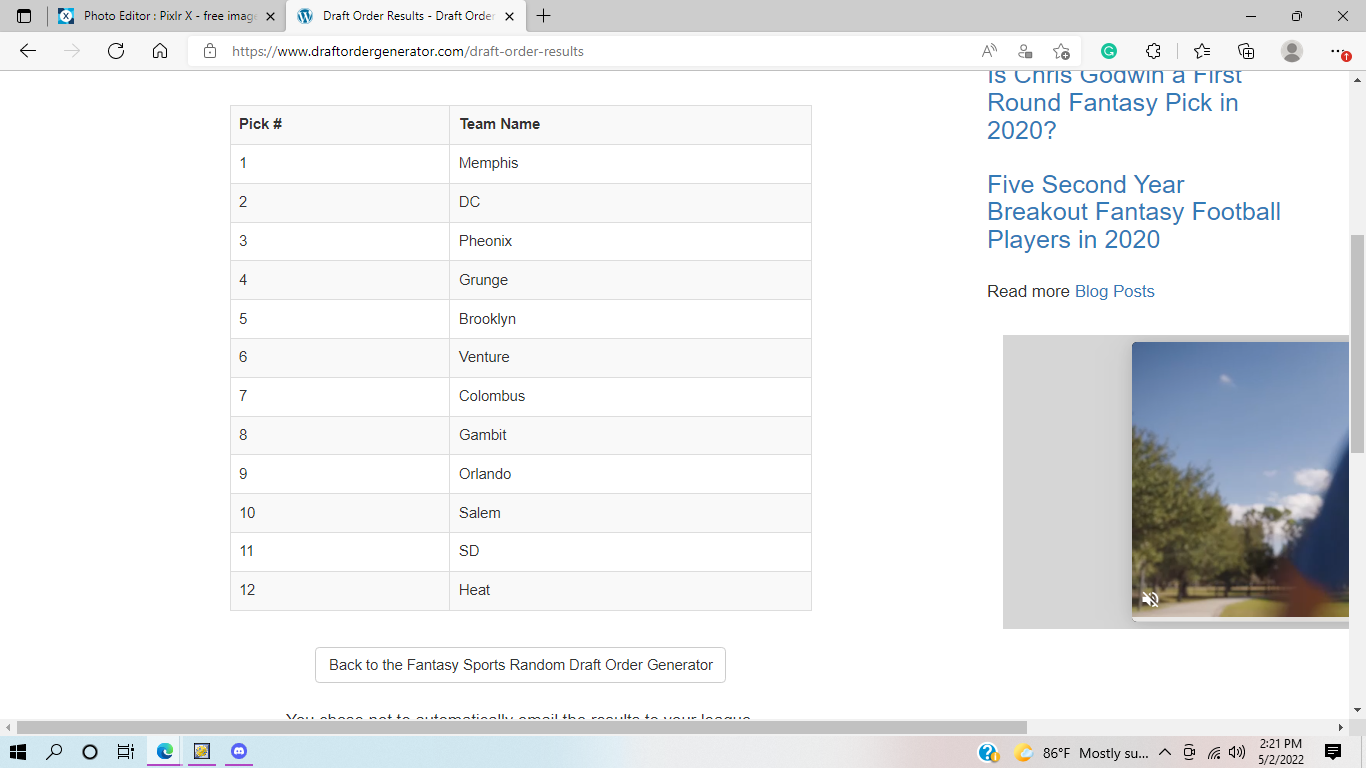Click the back navigation arrow
The image size is (1366, 768).
click(28, 51)
